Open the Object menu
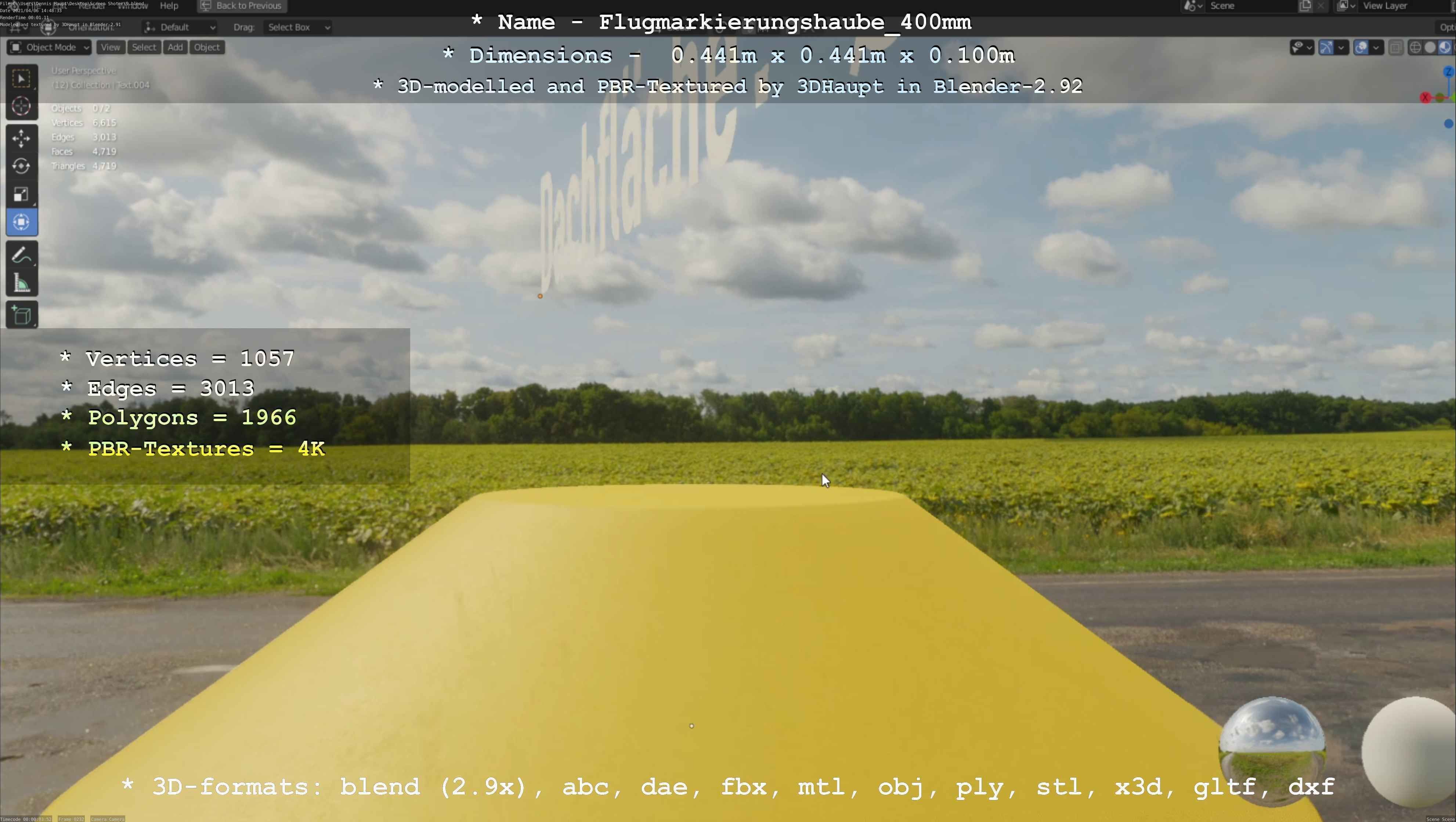 click(207, 47)
